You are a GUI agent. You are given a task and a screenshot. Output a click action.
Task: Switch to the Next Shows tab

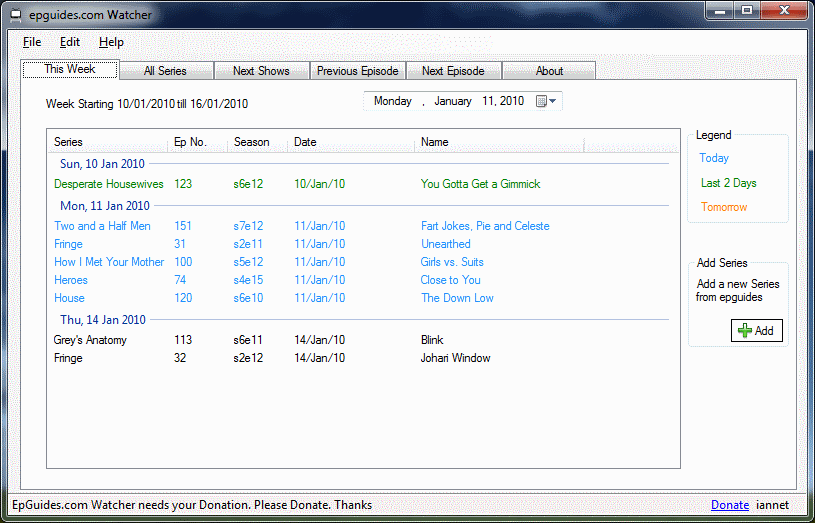(x=261, y=71)
